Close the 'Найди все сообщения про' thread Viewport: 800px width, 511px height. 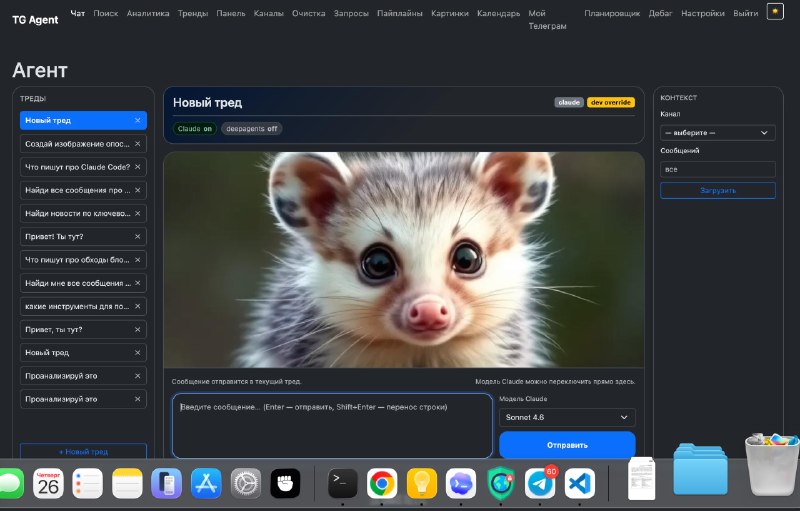pyautogui.click(x=137, y=190)
